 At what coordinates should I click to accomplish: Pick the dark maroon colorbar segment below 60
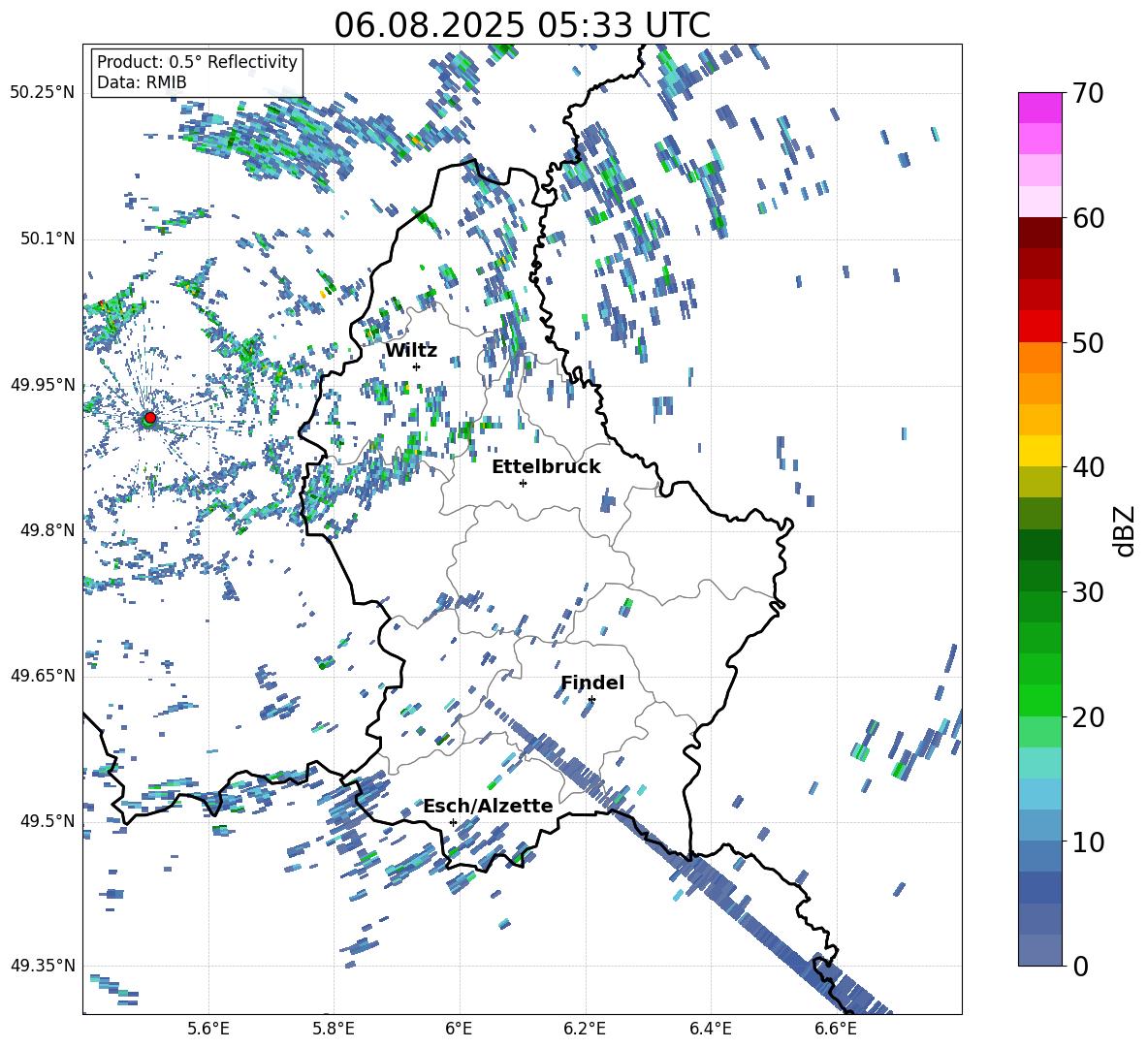point(1039,233)
